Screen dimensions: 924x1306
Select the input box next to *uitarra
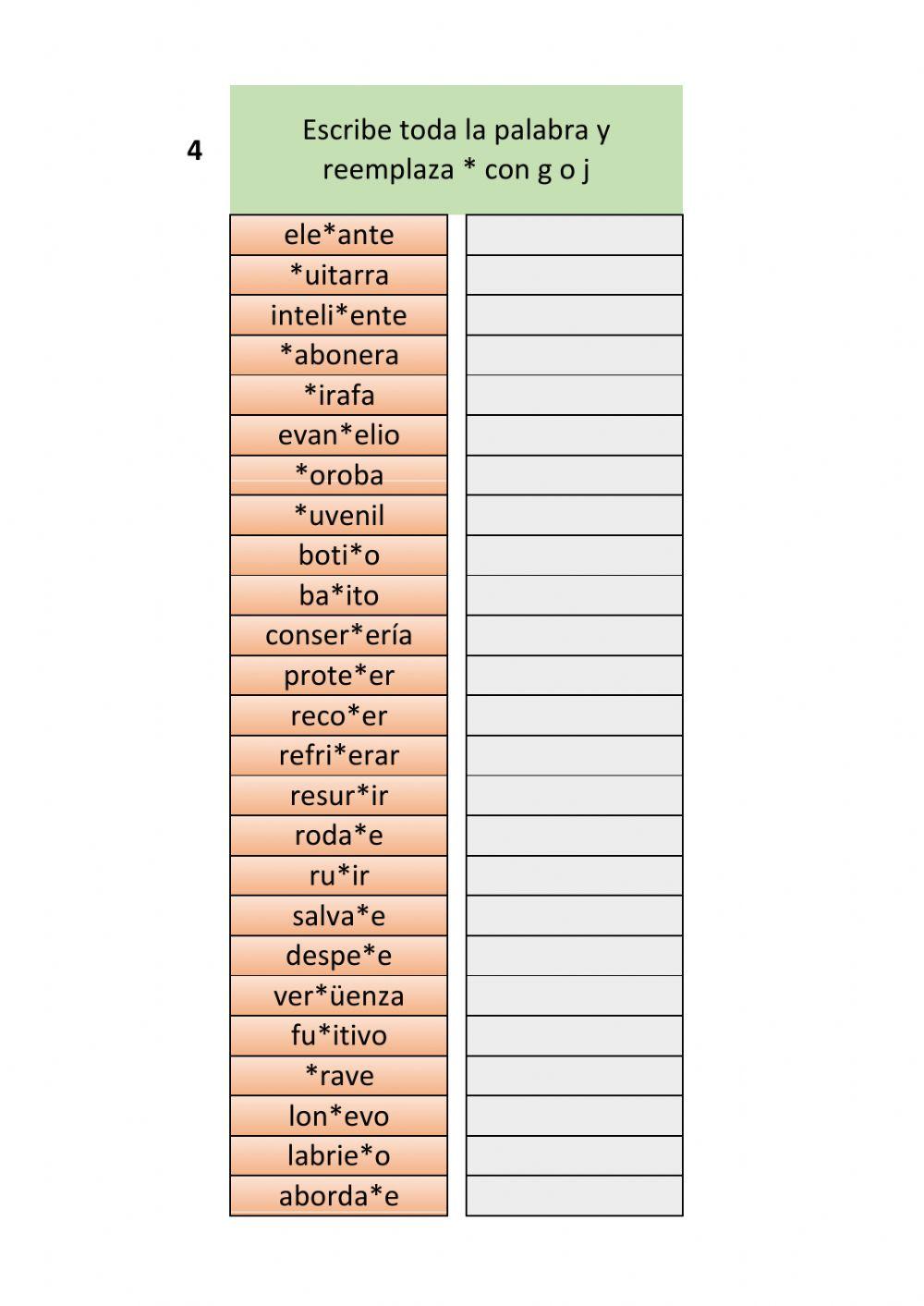click(574, 275)
